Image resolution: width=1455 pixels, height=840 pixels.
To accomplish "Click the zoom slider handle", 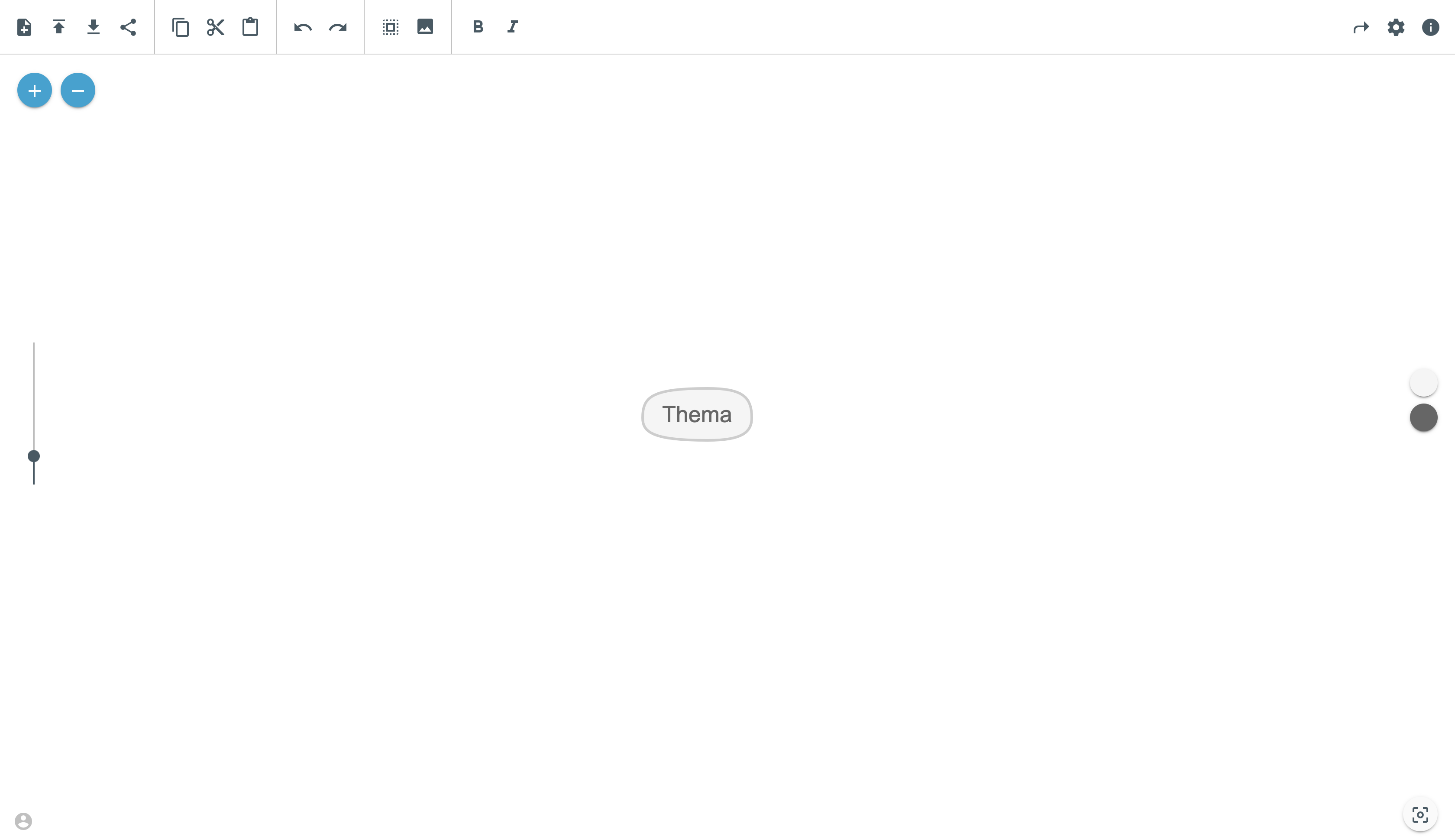I will pos(34,456).
